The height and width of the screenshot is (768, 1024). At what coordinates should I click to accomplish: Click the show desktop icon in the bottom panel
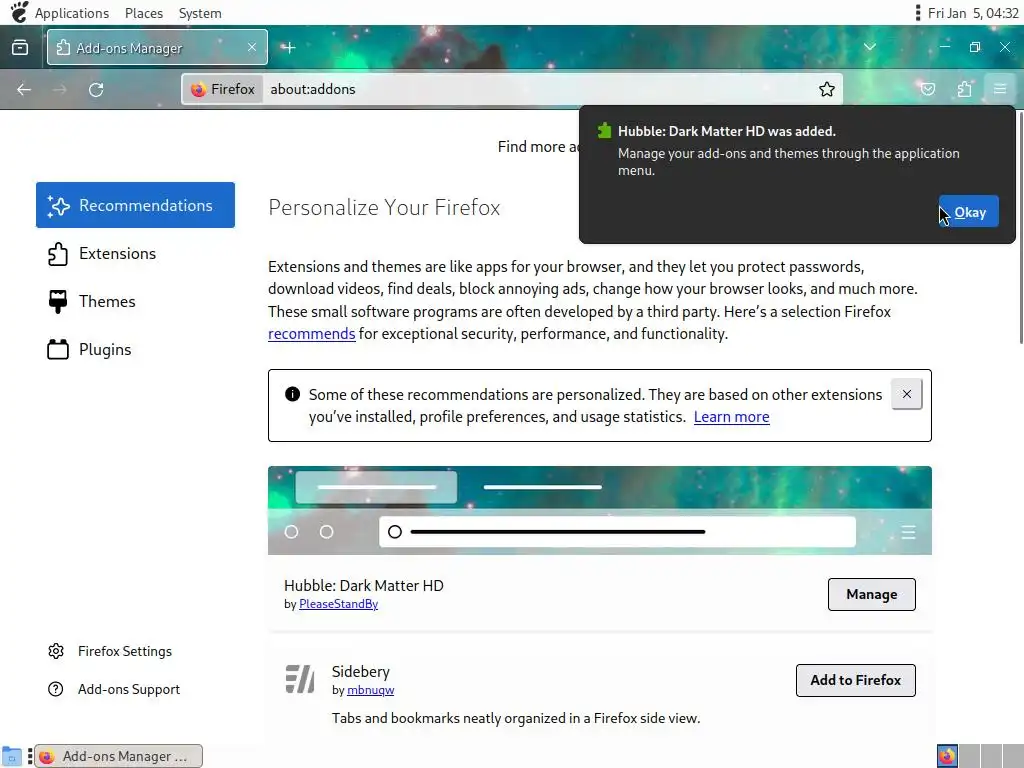tap(12, 756)
